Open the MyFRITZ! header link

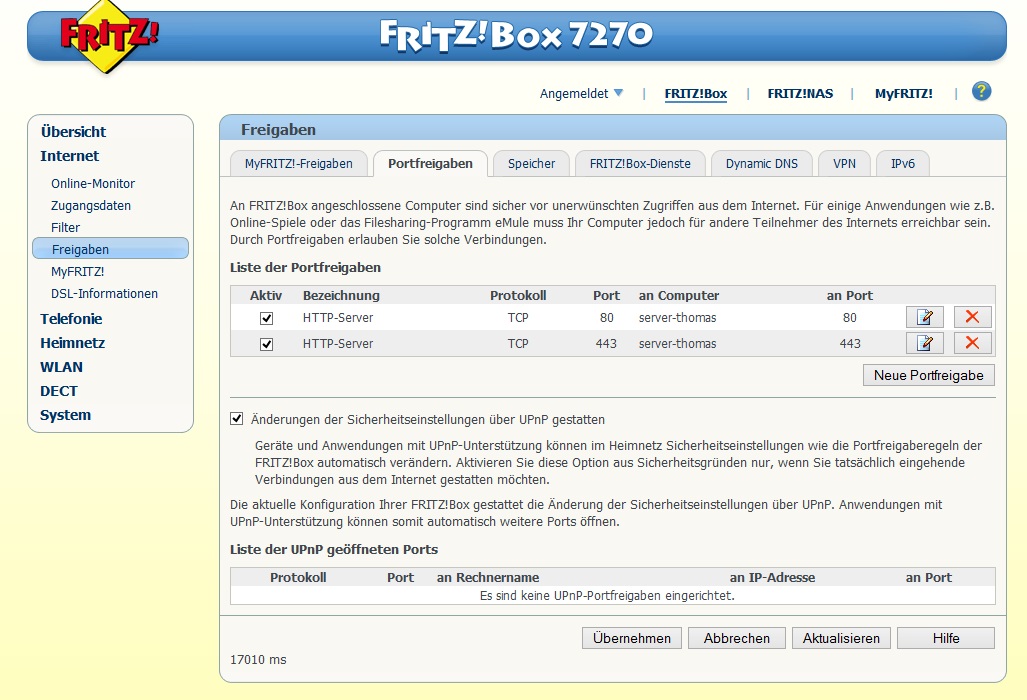(x=904, y=94)
